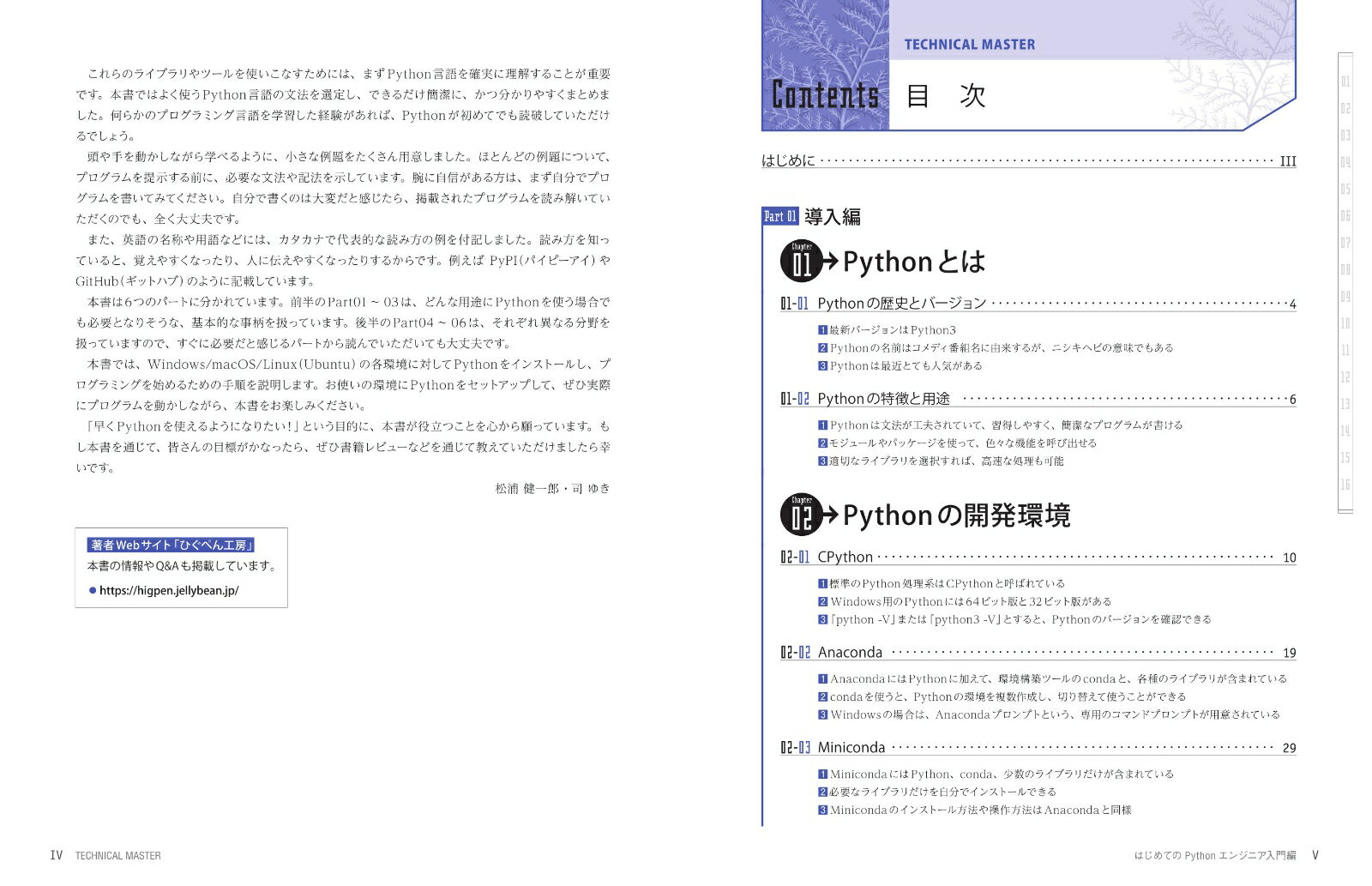1372x886 pixels.
Task: Click the blue dot beside the higpen URL
Action: click(x=93, y=590)
